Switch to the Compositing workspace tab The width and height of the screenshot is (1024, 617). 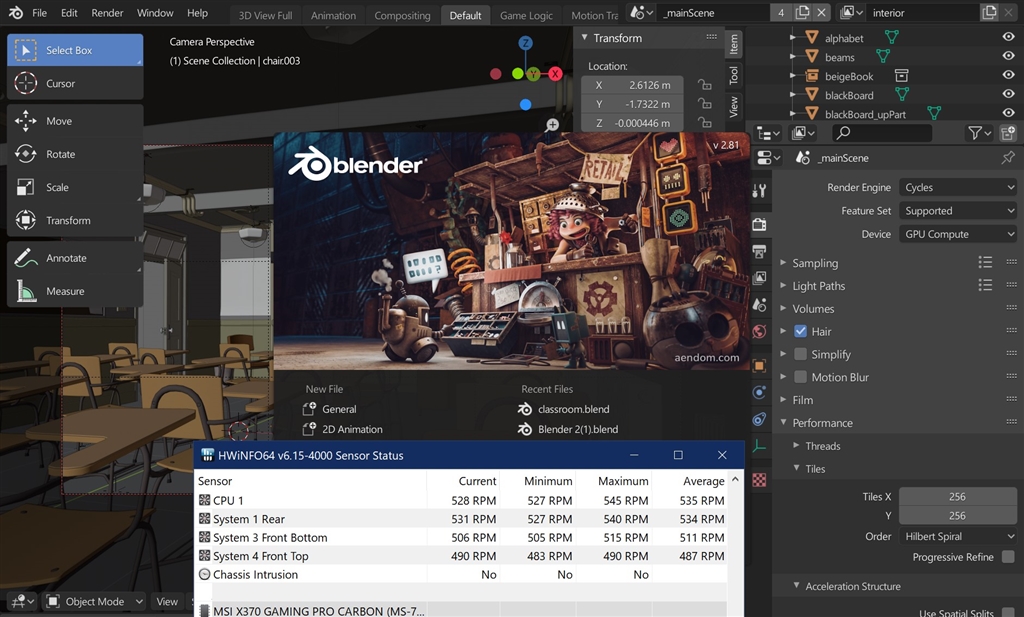[402, 15]
